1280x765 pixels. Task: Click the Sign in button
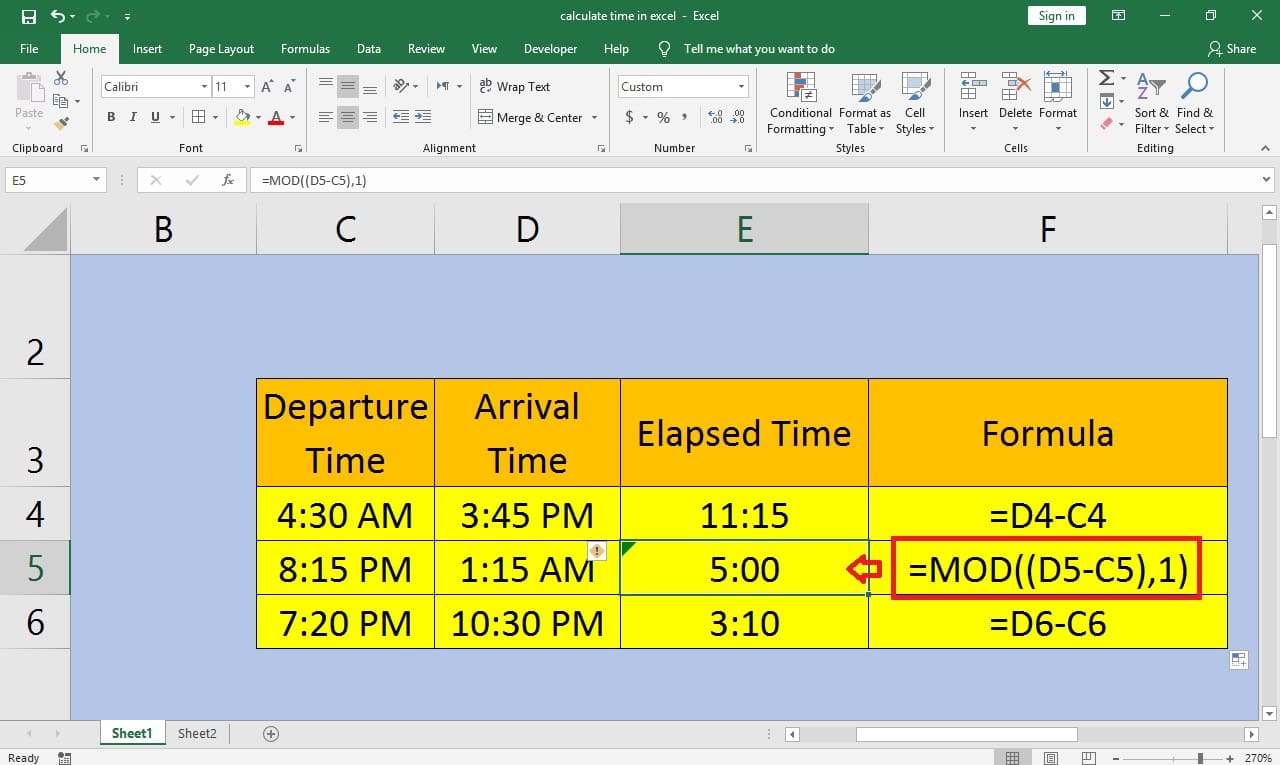tap(1056, 15)
